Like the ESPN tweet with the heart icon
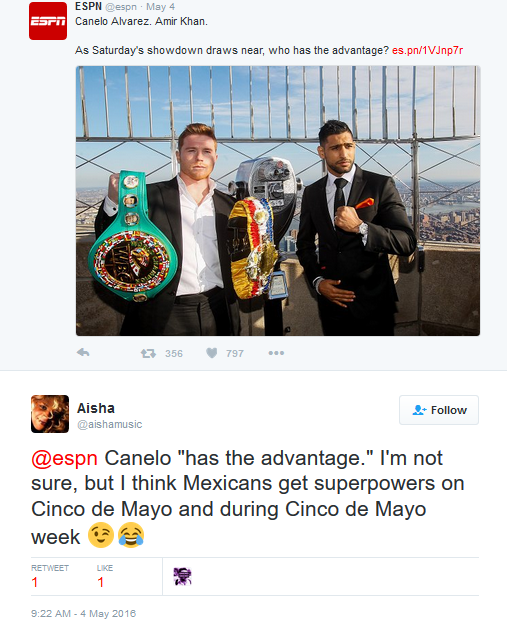This screenshot has width=507, height=625. tap(212, 353)
